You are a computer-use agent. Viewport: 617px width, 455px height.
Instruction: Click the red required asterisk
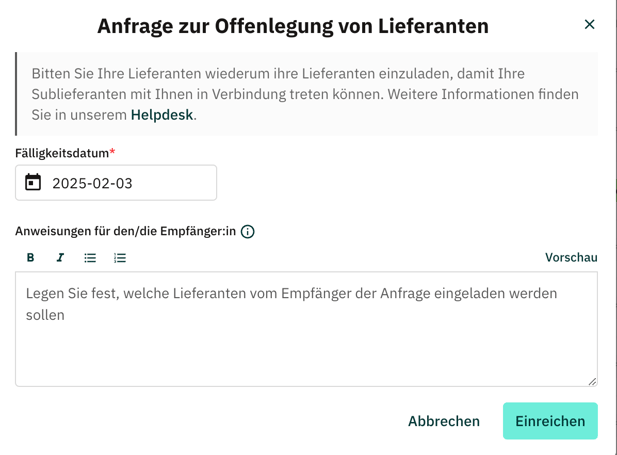coord(112,151)
